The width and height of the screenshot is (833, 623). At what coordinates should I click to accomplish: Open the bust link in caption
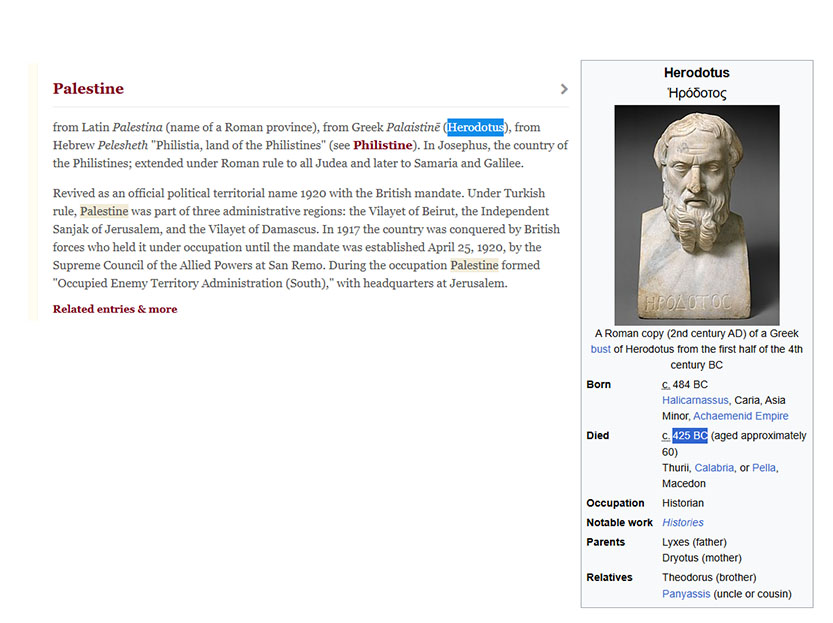[x=600, y=349]
